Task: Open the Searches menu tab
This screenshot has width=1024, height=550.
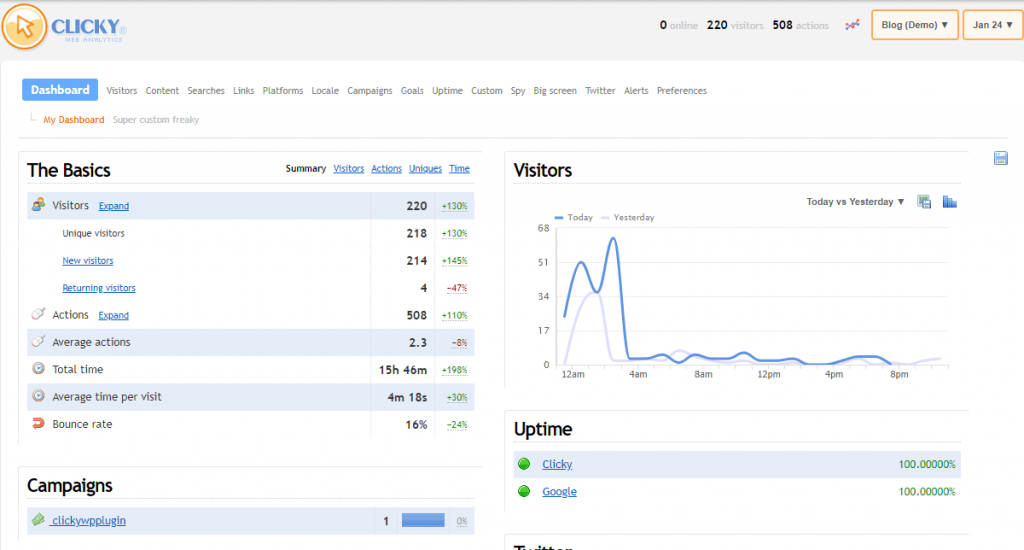Action: pos(206,91)
